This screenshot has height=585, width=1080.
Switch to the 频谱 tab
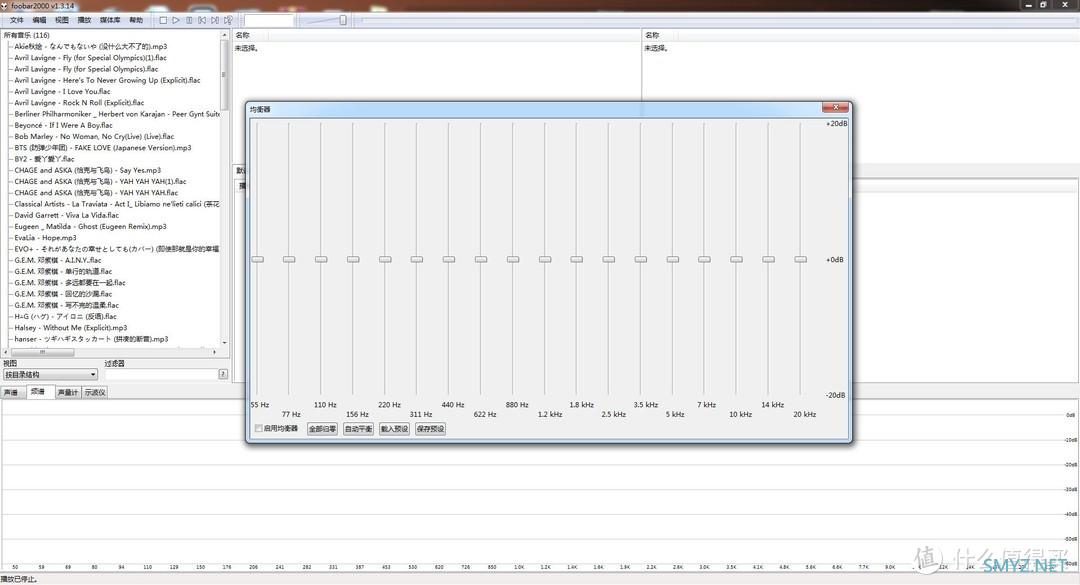39,391
